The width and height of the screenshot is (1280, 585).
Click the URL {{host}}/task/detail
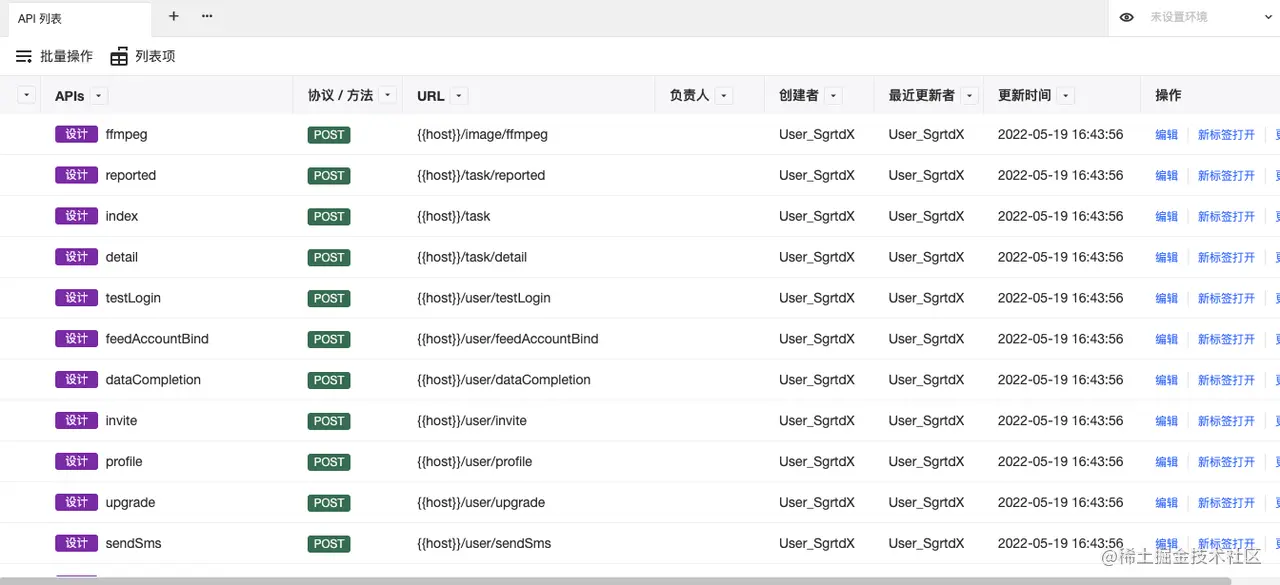[x=472, y=257]
